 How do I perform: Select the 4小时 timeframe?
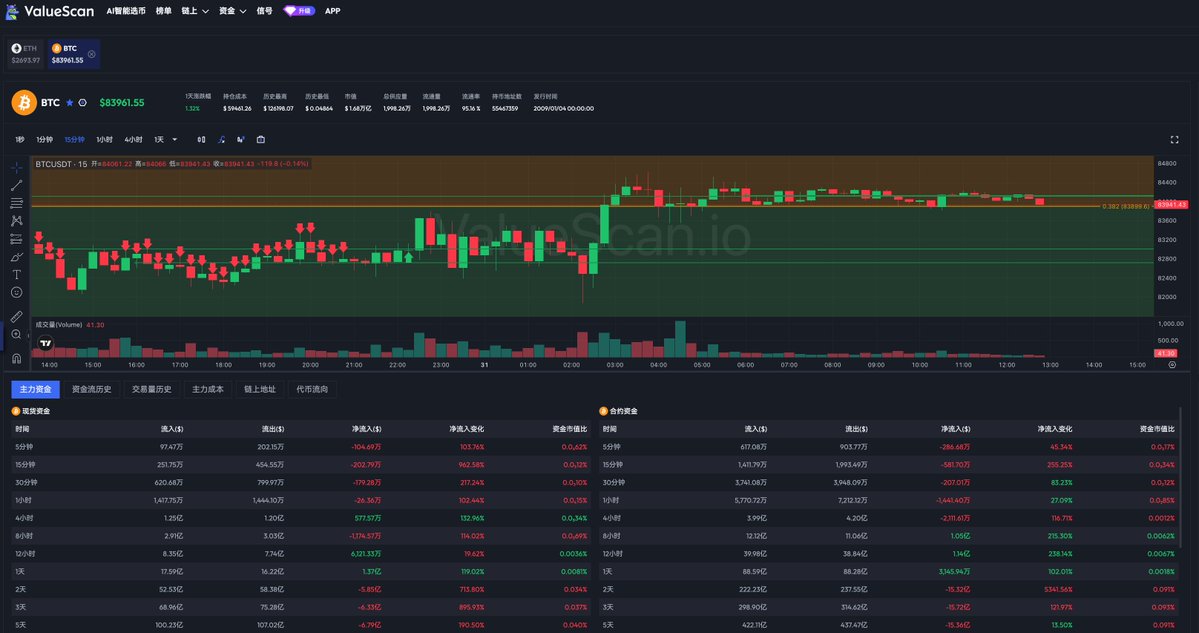(134, 140)
